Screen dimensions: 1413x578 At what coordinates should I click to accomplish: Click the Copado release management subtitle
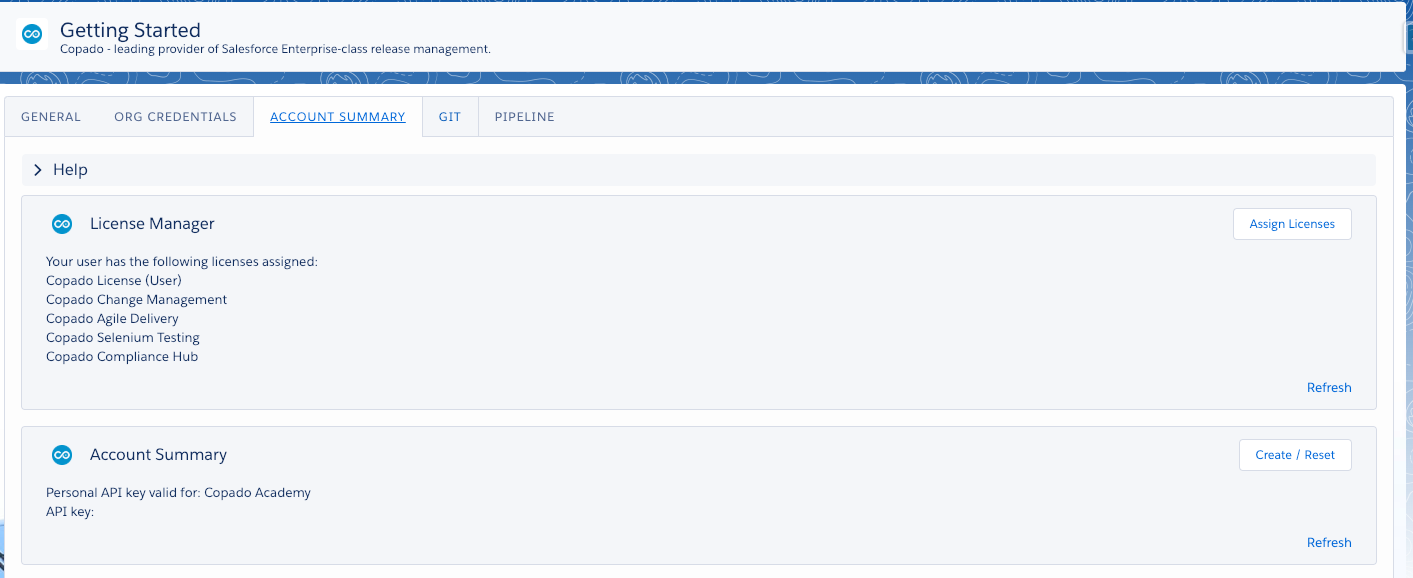[x=275, y=49]
